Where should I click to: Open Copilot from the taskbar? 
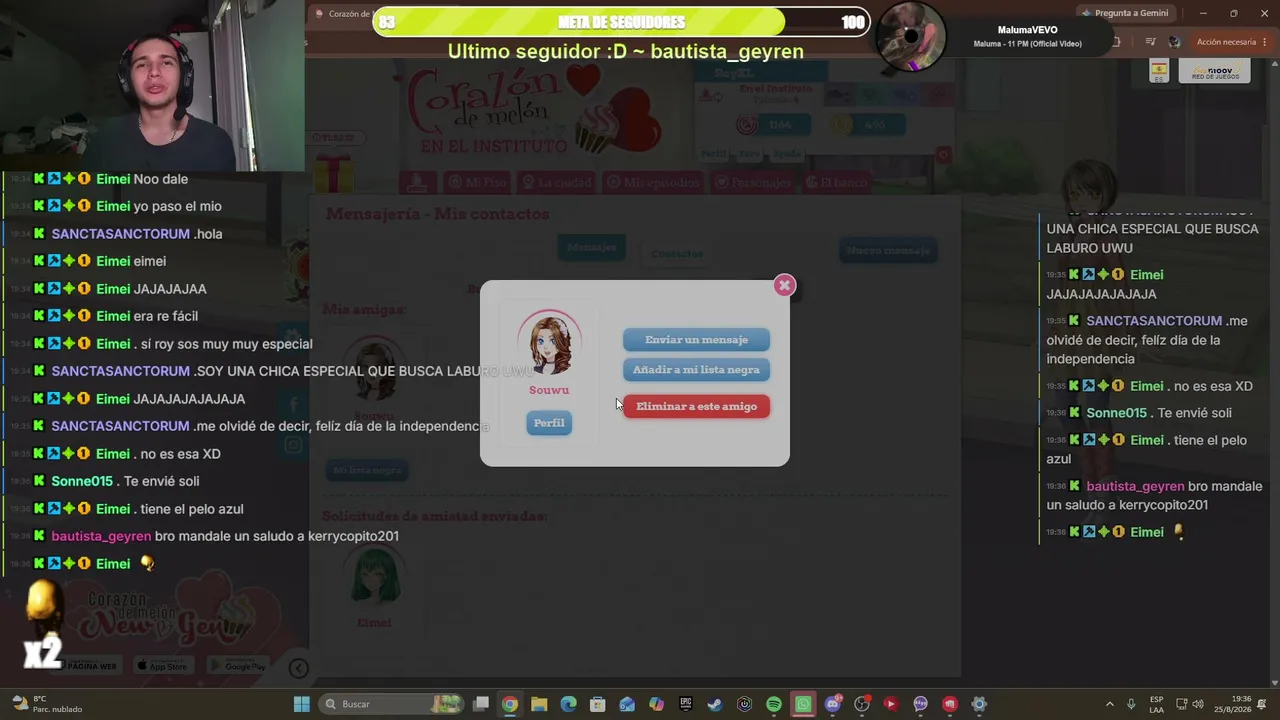(x=656, y=704)
